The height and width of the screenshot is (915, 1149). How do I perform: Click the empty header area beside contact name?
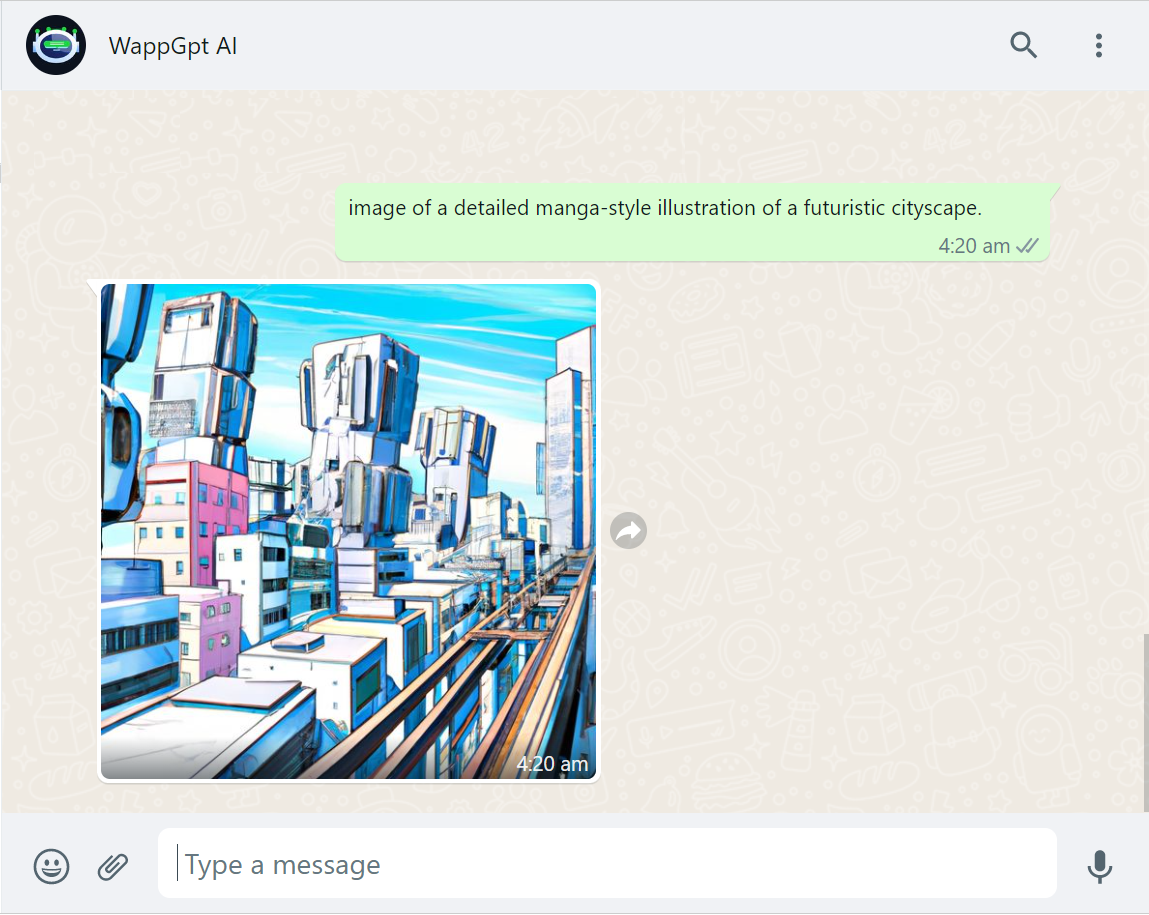[x=600, y=46]
